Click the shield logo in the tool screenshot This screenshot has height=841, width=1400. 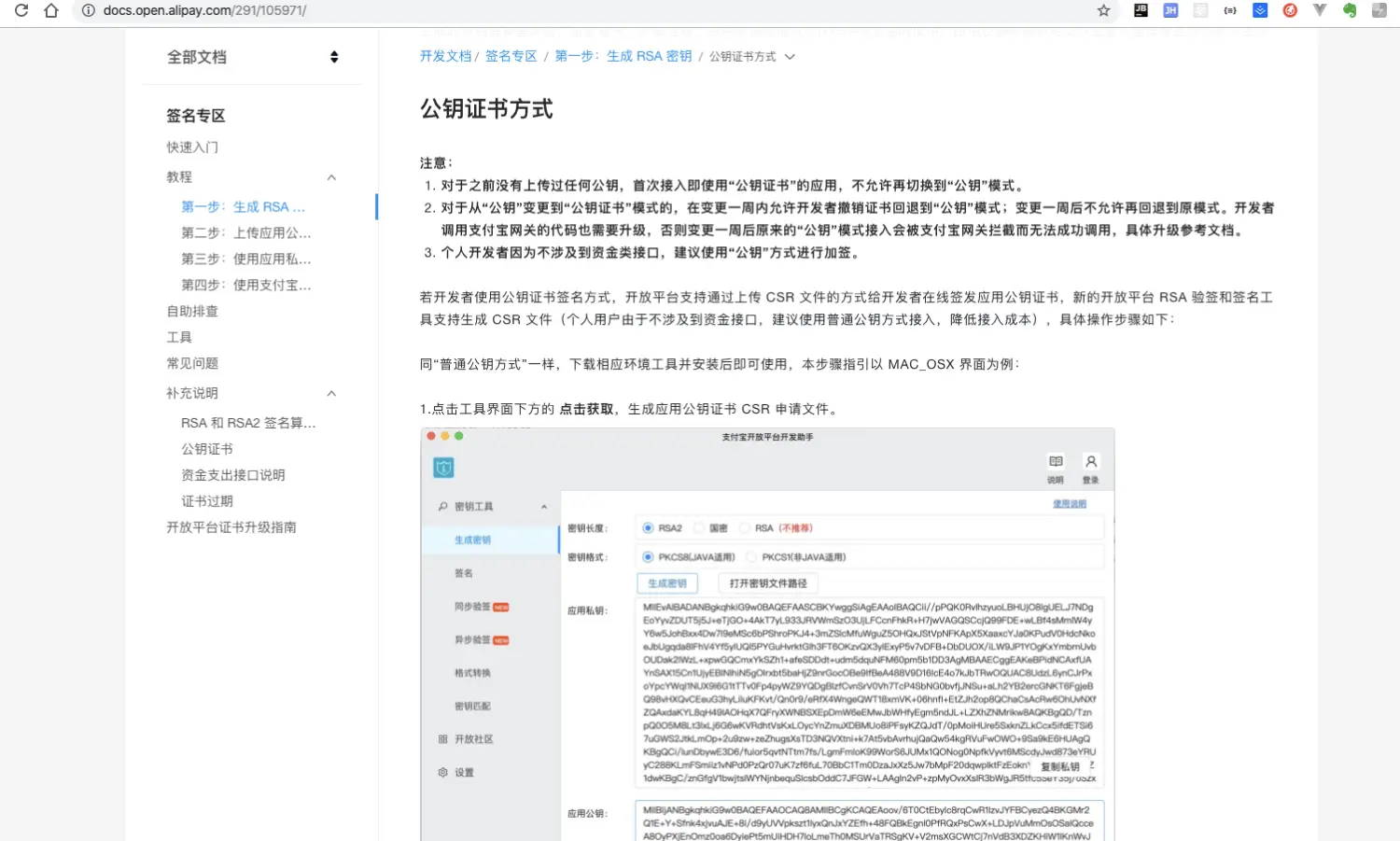tap(443, 468)
